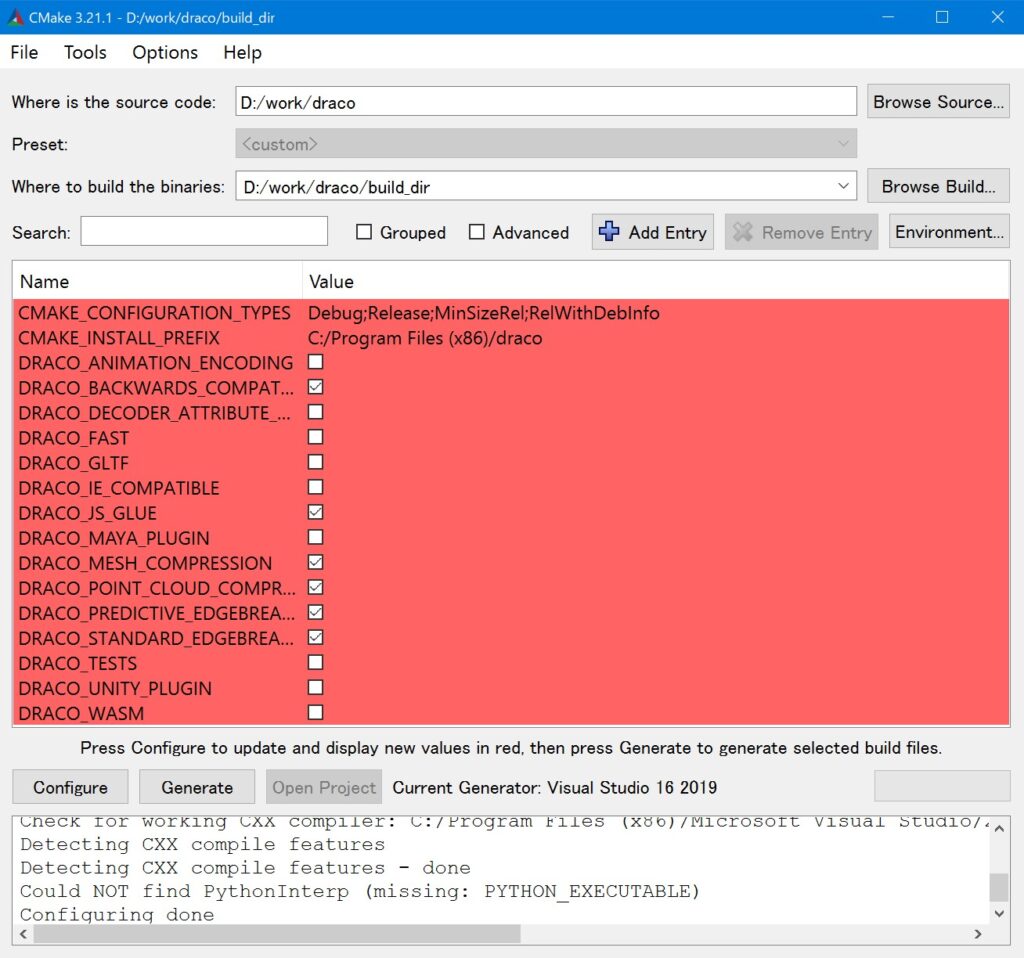Check the DRACO_WASM checkbox
This screenshot has width=1024, height=958.
tap(315, 712)
